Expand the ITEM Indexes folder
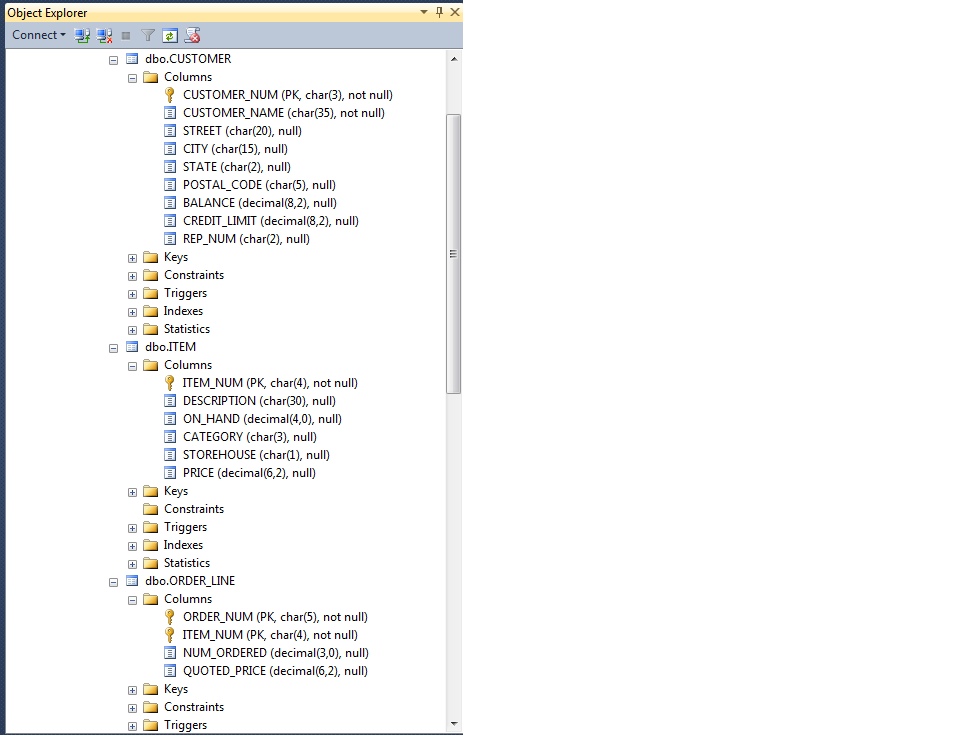 [132, 546]
